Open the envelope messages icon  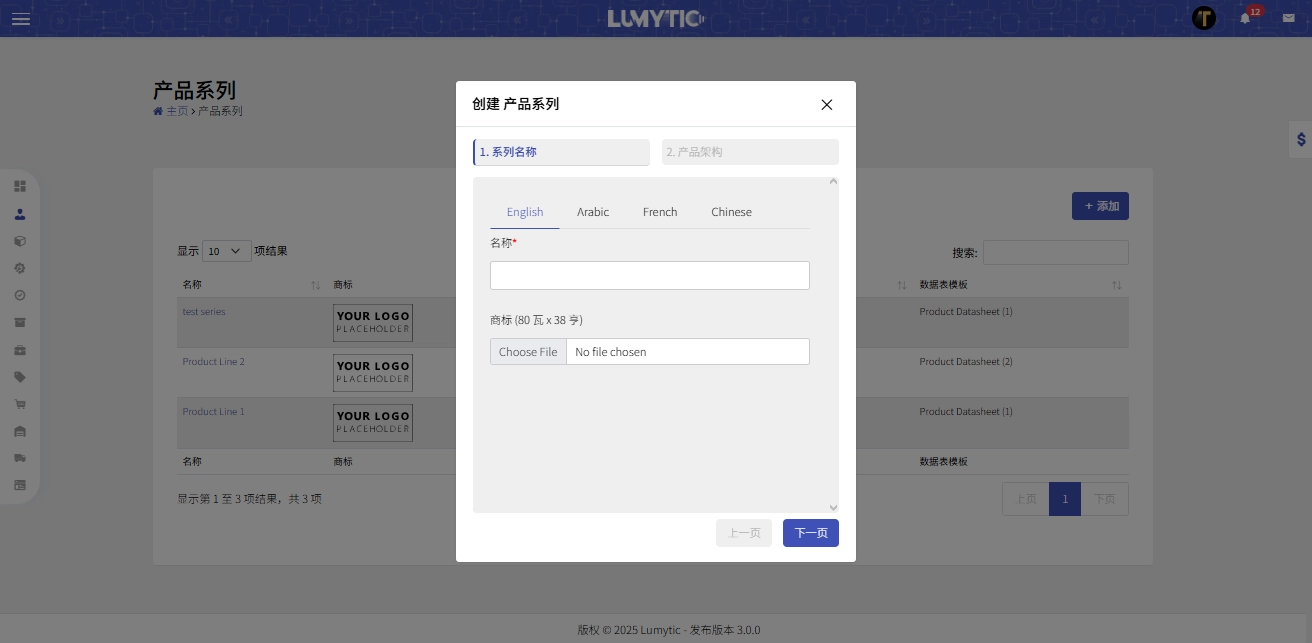pos(1288,18)
